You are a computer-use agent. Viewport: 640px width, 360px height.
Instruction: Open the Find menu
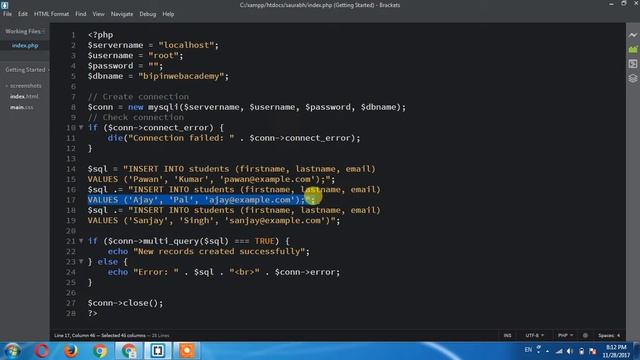(80, 14)
